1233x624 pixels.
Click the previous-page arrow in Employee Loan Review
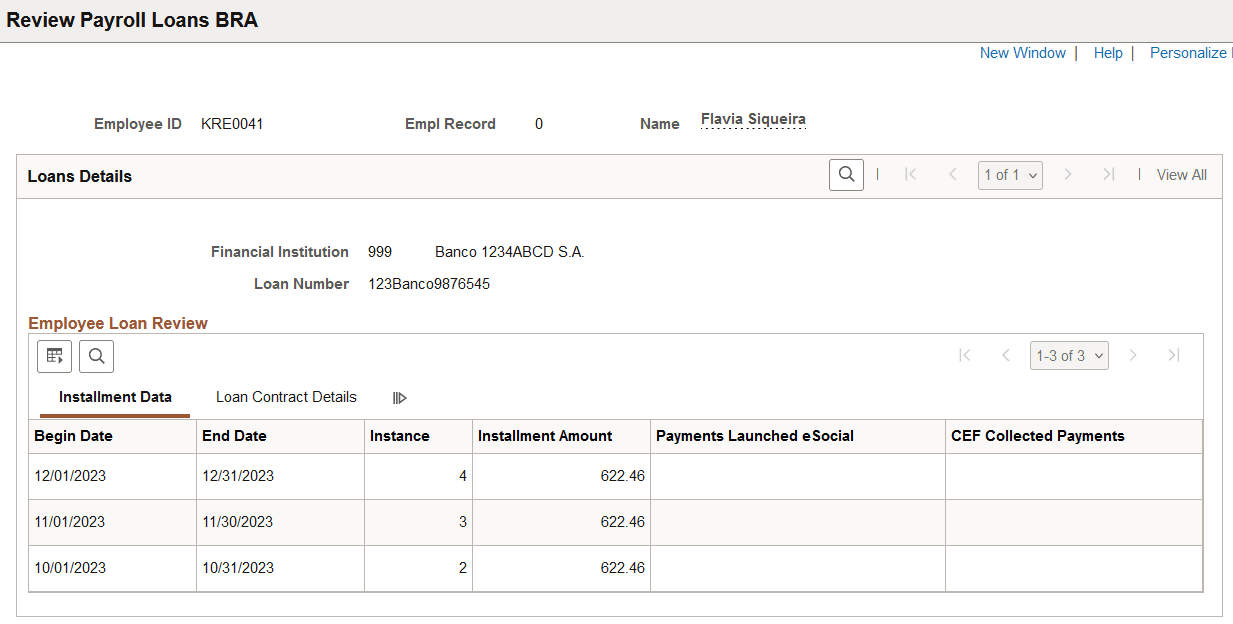1005,355
